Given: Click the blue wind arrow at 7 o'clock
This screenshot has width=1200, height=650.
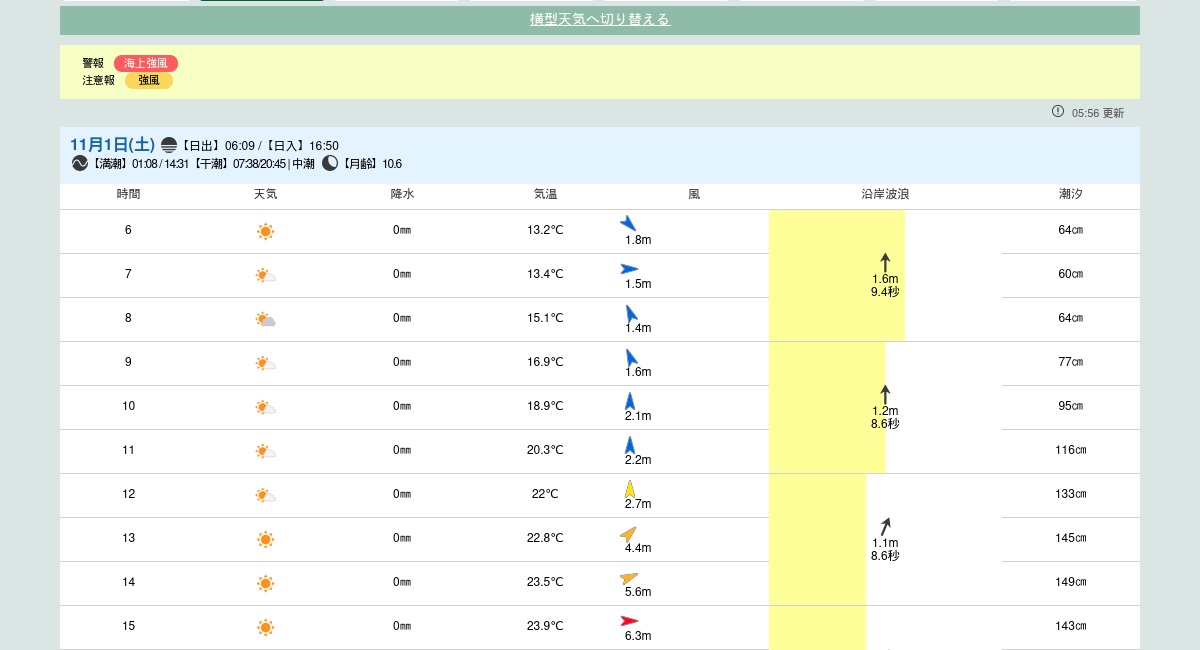Looking at the screenshot, I should 629,269.
